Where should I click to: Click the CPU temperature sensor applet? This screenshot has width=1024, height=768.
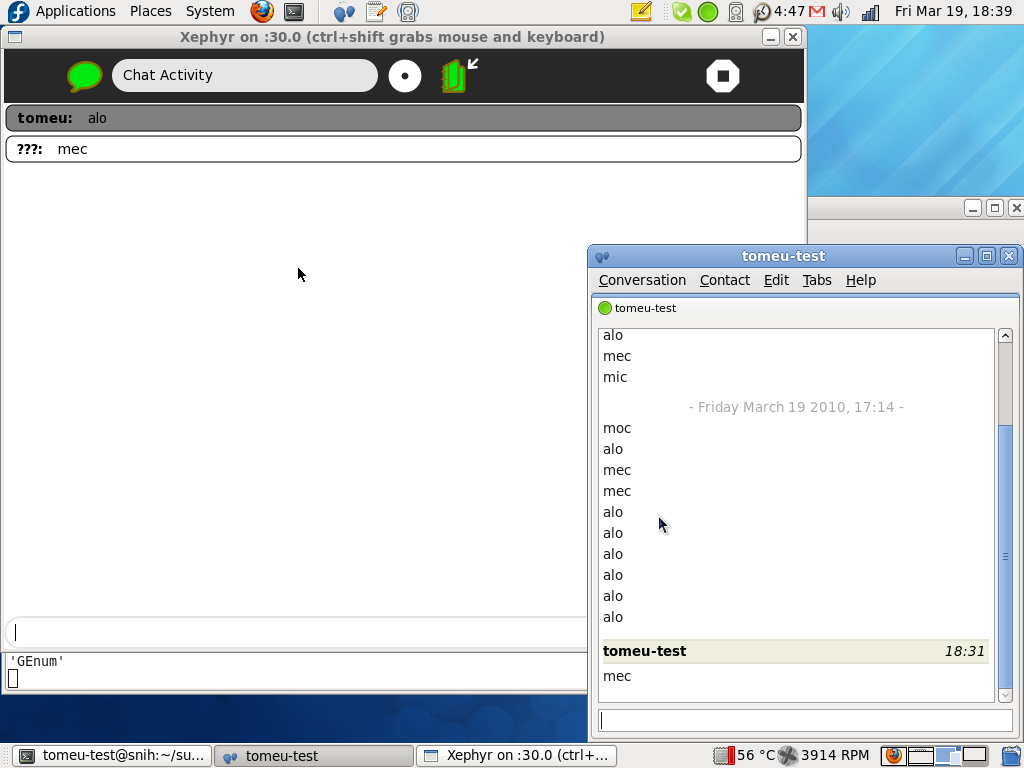click(743, 756)
